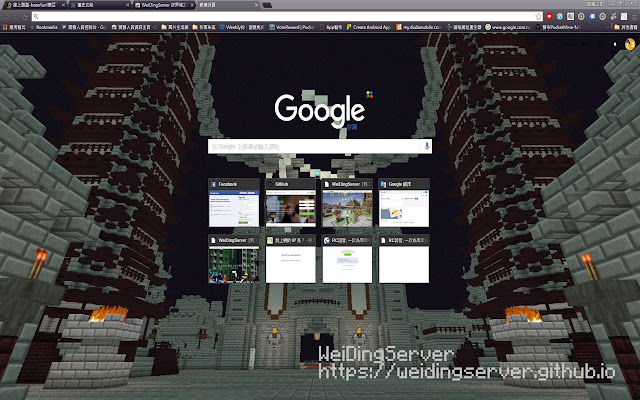Screen dimensions: 640x400
Task: Reload the page with the refresh icon
Action: [26, 17]
